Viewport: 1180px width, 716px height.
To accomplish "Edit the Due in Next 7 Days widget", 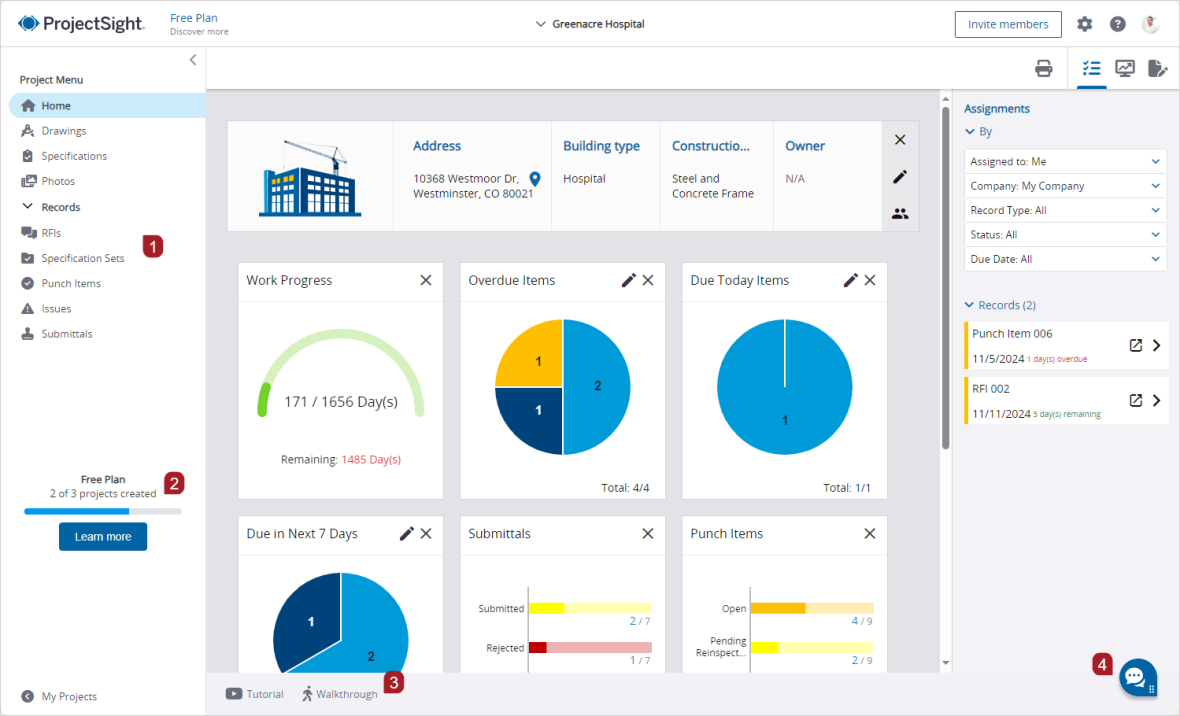I will click(406, 533).
